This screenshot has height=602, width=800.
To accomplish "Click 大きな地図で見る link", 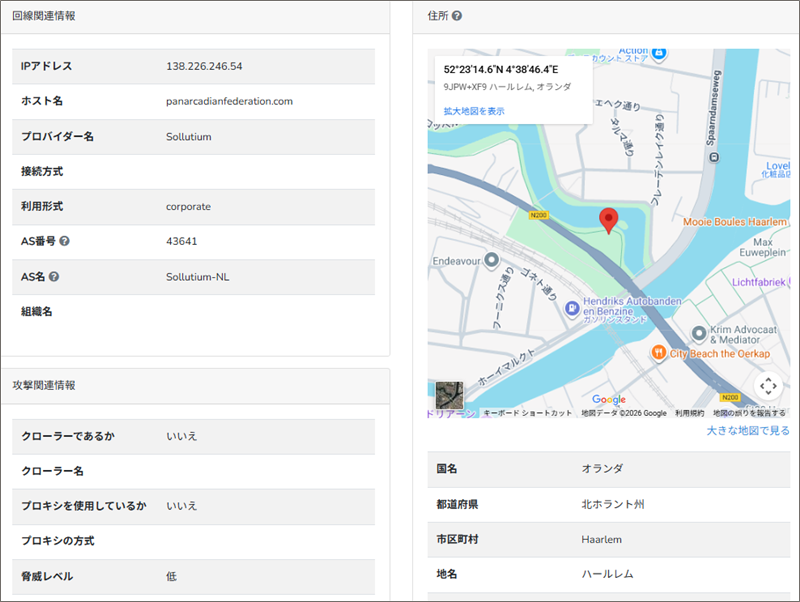I will (x=747, y=431).
